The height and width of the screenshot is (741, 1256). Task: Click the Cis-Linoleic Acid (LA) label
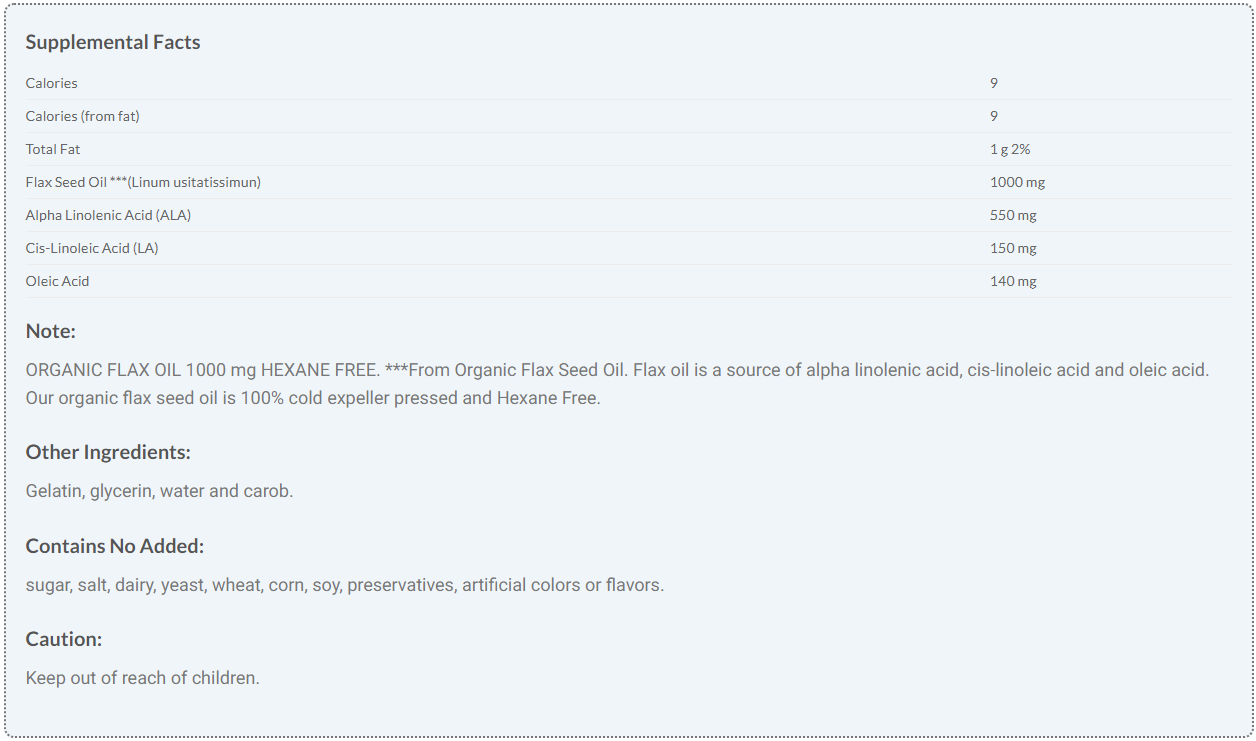pos(92,248)
